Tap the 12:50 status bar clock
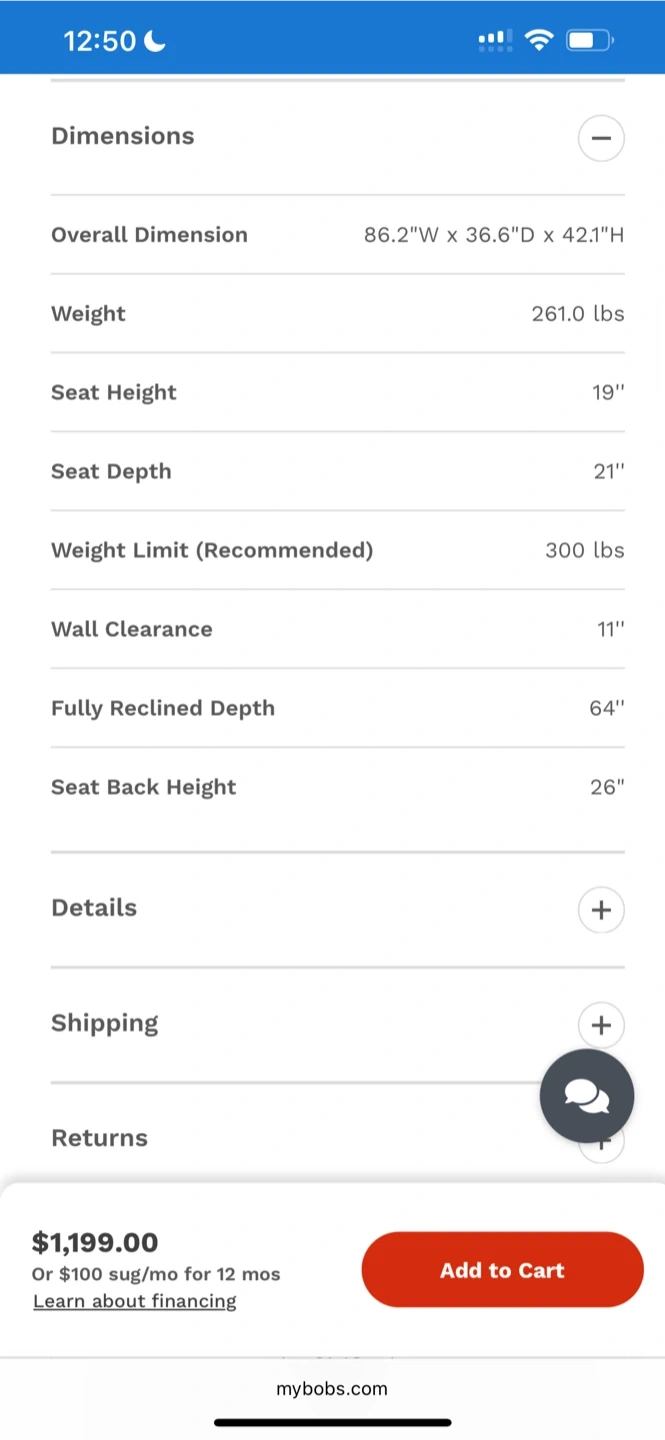665x1440 pixels. pyautogui.click(x=99, y=40)
